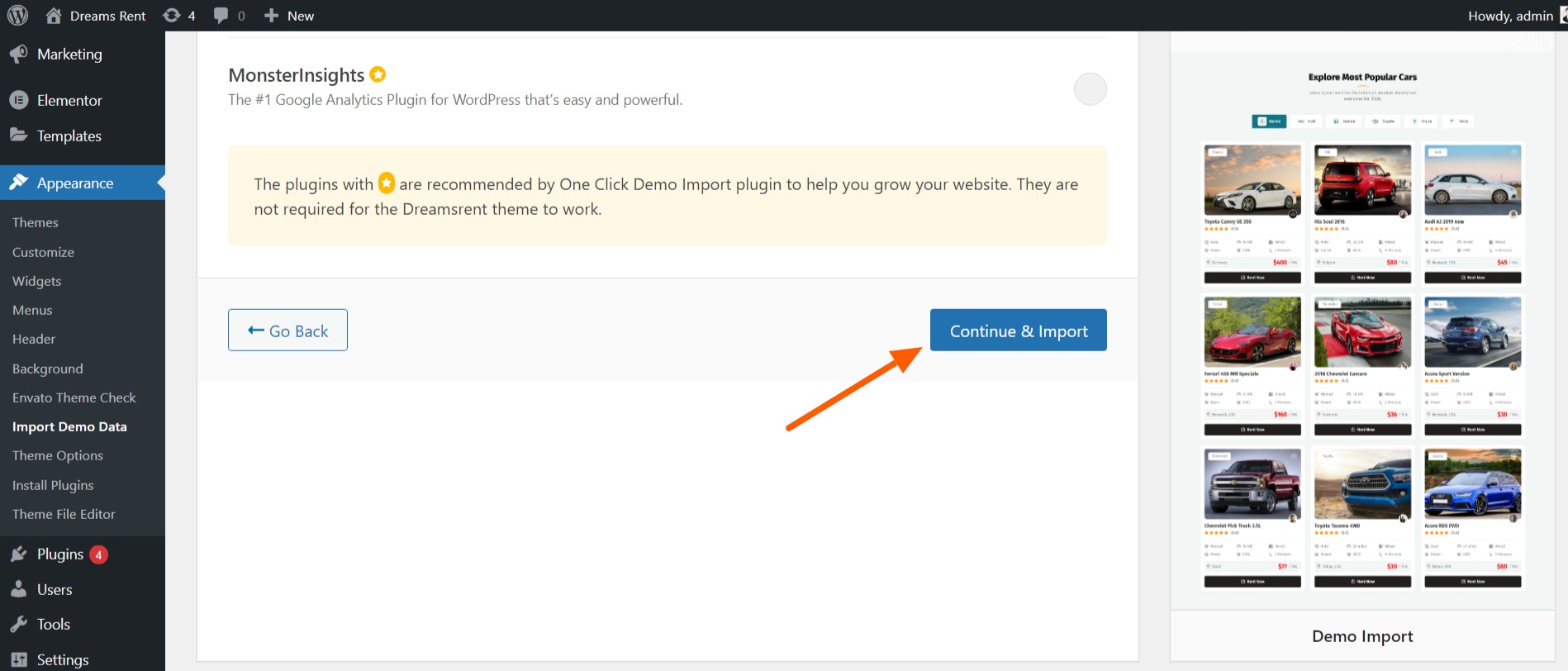Toggle the MonsterInsights plugin checkbox

[1090, 89]
